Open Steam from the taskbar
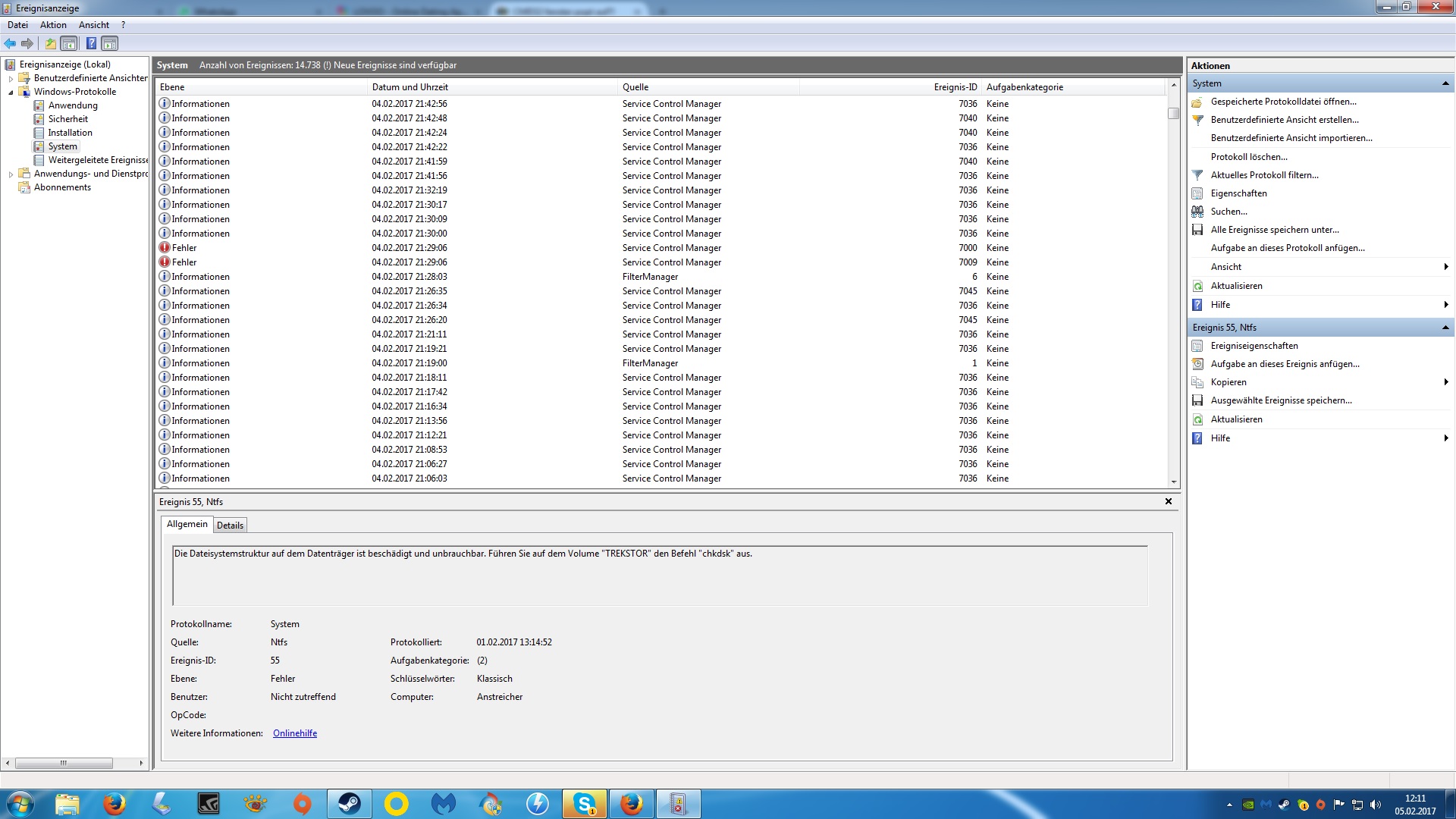The height and width of the screenshot is (819, 1456). point(349,803)
